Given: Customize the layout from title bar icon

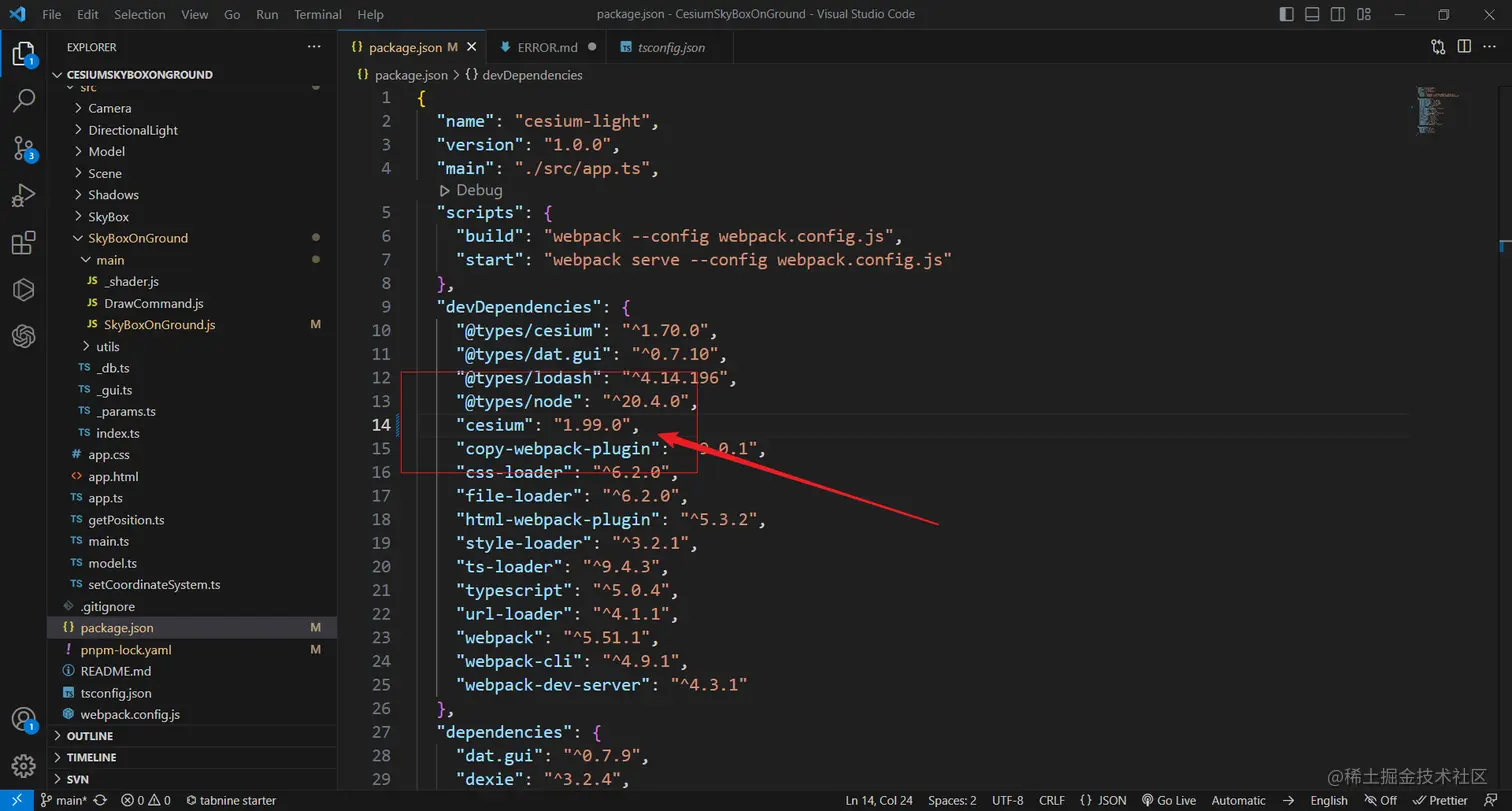Looking at the screenshot, I should (x=1364, y=14).
